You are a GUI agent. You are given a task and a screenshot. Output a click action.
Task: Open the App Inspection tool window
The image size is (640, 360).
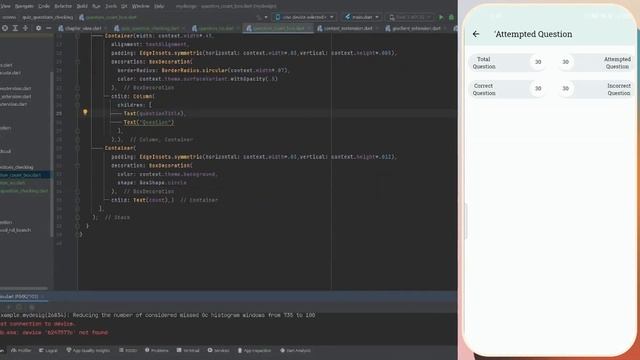click(254, 350)
